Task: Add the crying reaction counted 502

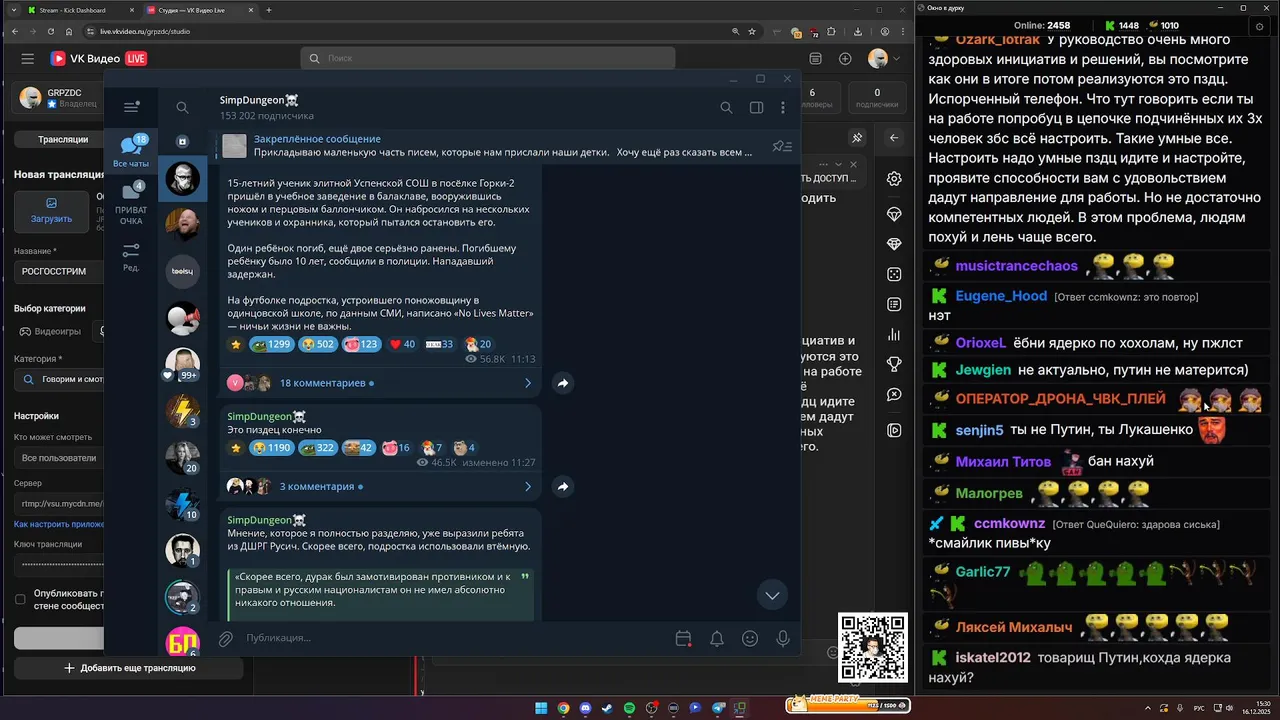Action: [x=318, y=344]
